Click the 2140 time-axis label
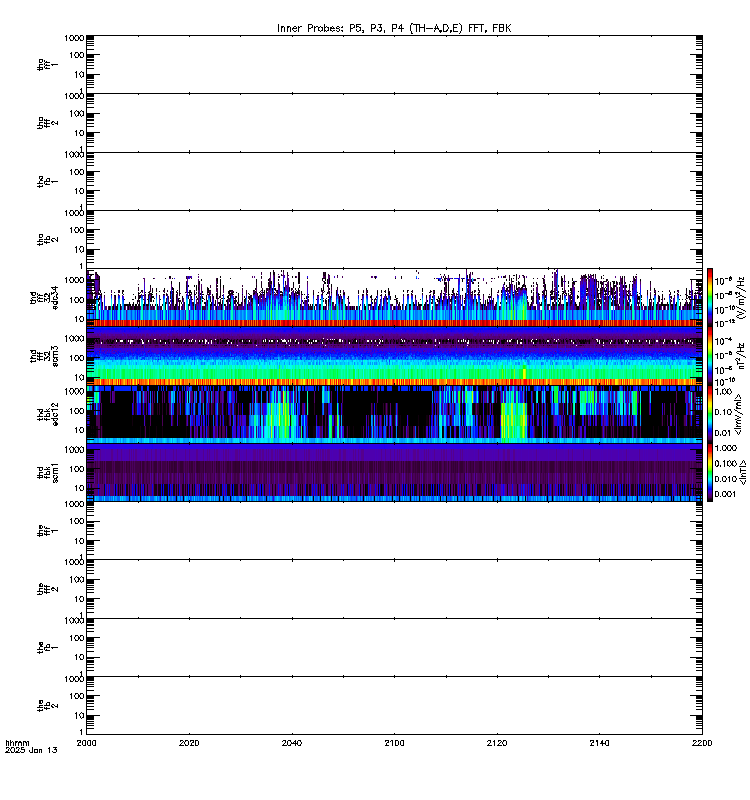Viewport: 750px width, 800px height. (x=599, y=743)
